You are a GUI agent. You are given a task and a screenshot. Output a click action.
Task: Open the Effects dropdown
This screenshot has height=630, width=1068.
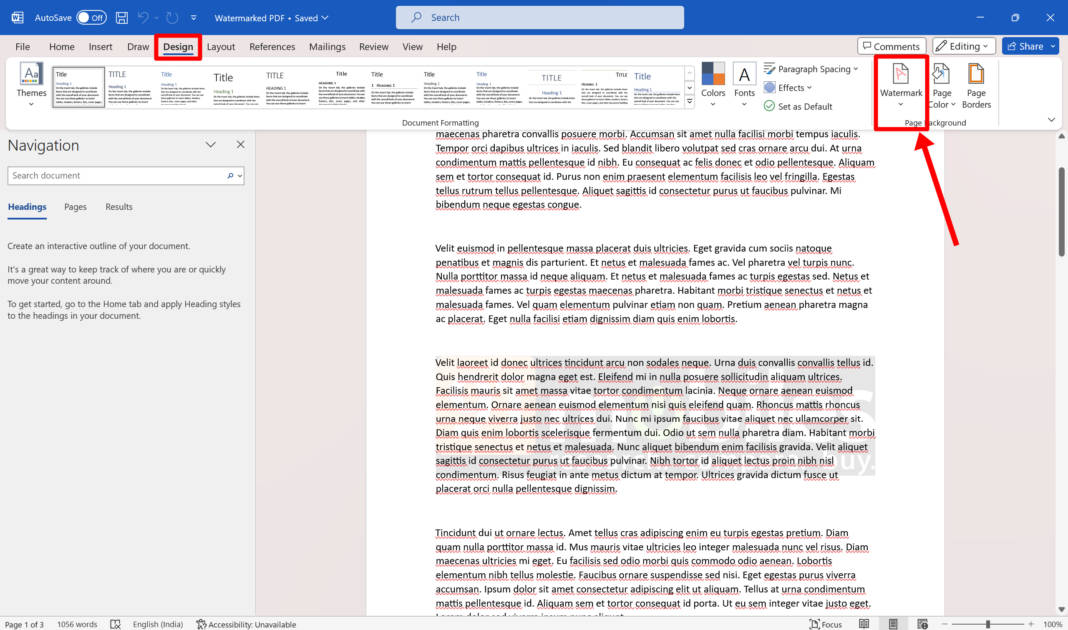[x=789, y=87]
